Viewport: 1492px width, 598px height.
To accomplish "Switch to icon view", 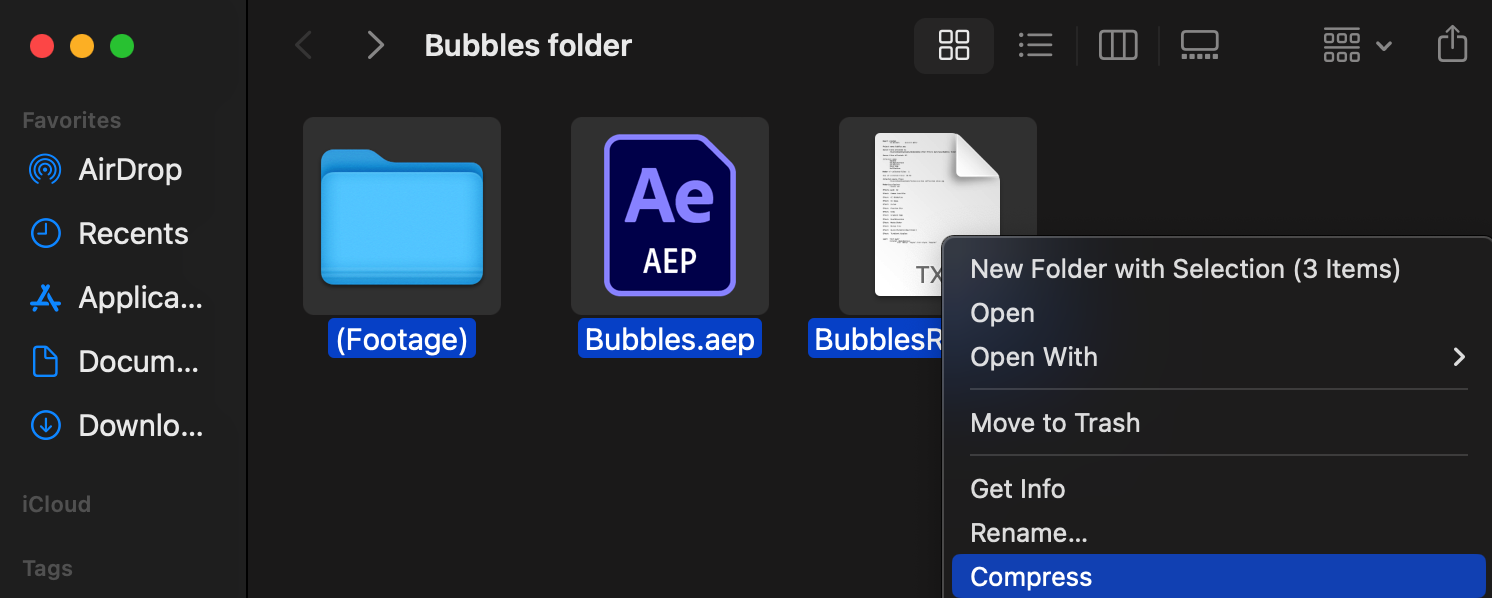I will tap(953, 45).
